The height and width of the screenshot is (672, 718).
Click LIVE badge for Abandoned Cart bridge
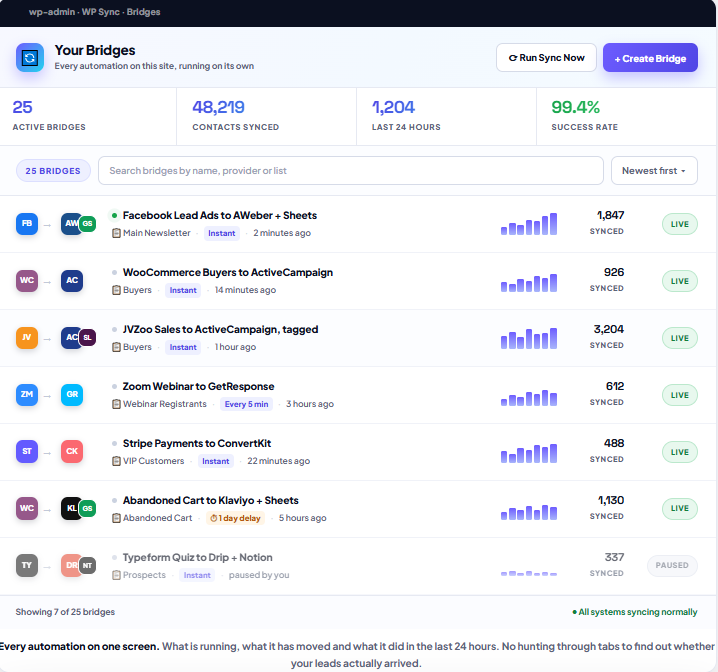tap(680, 509)
